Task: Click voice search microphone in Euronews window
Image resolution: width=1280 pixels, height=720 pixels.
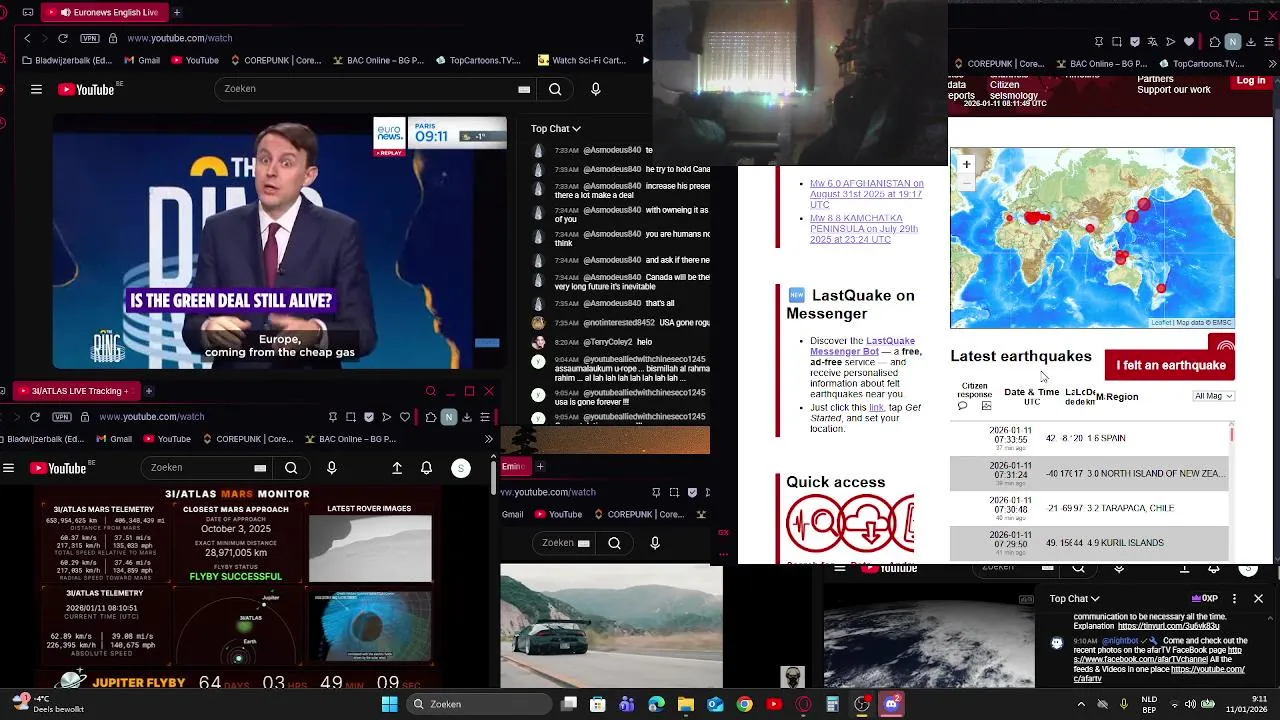Action: click(x=596, y=89)
